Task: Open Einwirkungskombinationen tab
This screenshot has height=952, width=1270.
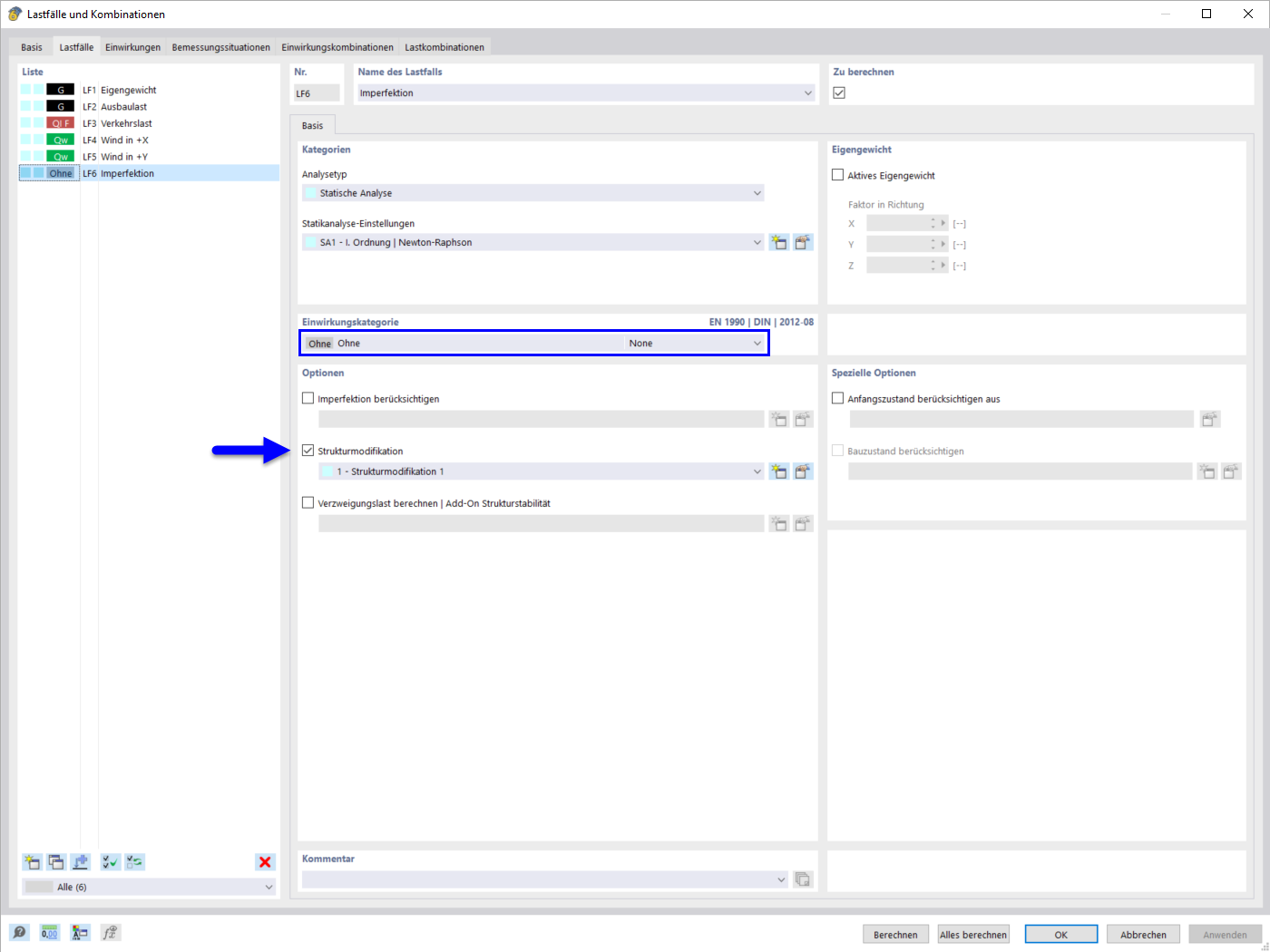Action: pyautogui.click(x=337, y=47)
